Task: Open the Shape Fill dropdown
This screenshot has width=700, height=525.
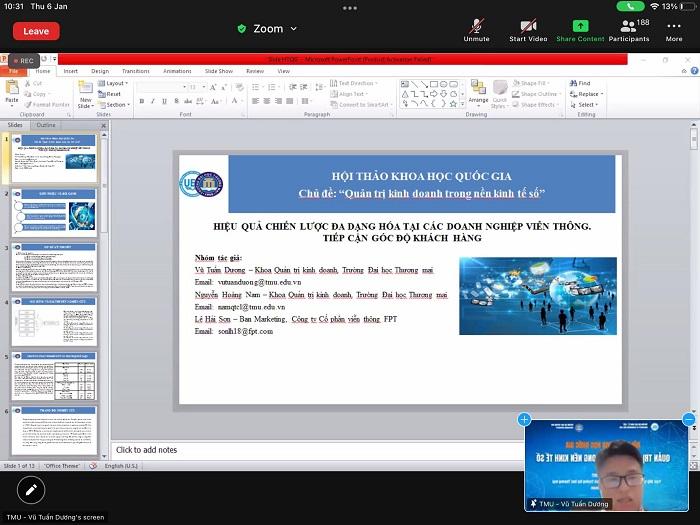Action: (538, 83)
